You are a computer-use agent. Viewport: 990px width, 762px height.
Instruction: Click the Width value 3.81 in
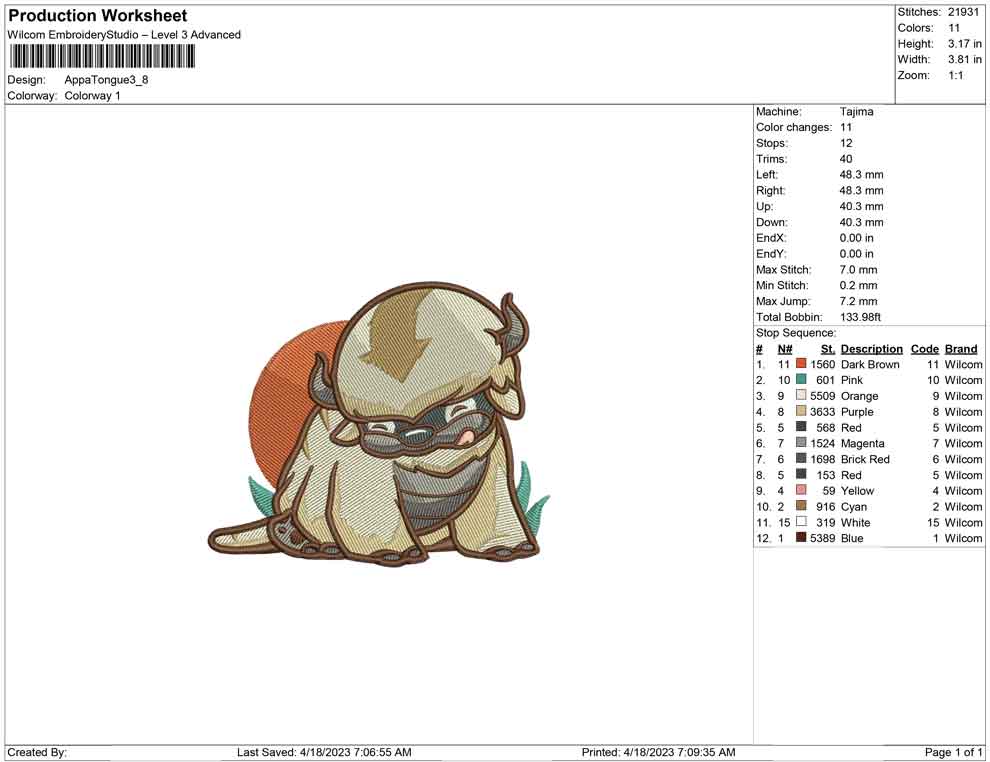(964, 59)
